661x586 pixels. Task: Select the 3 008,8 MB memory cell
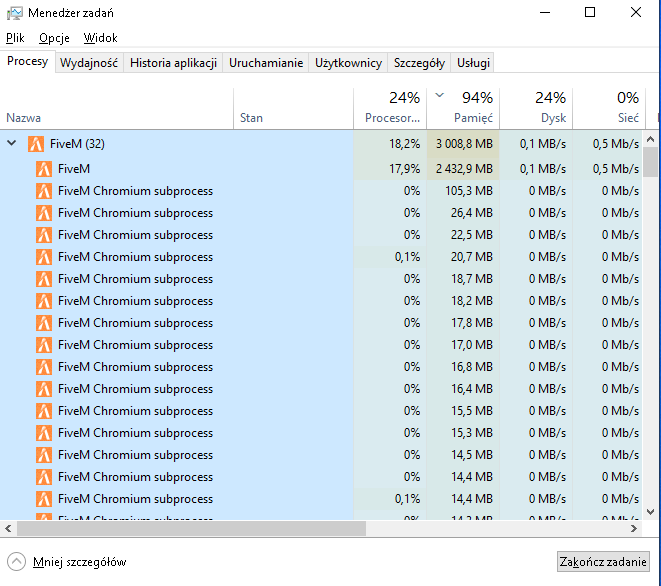[x=463, y=144]
